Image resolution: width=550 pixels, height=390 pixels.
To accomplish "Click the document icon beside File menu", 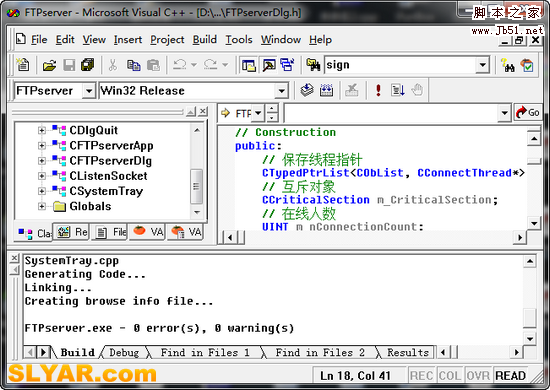I will tap(21, 39).
